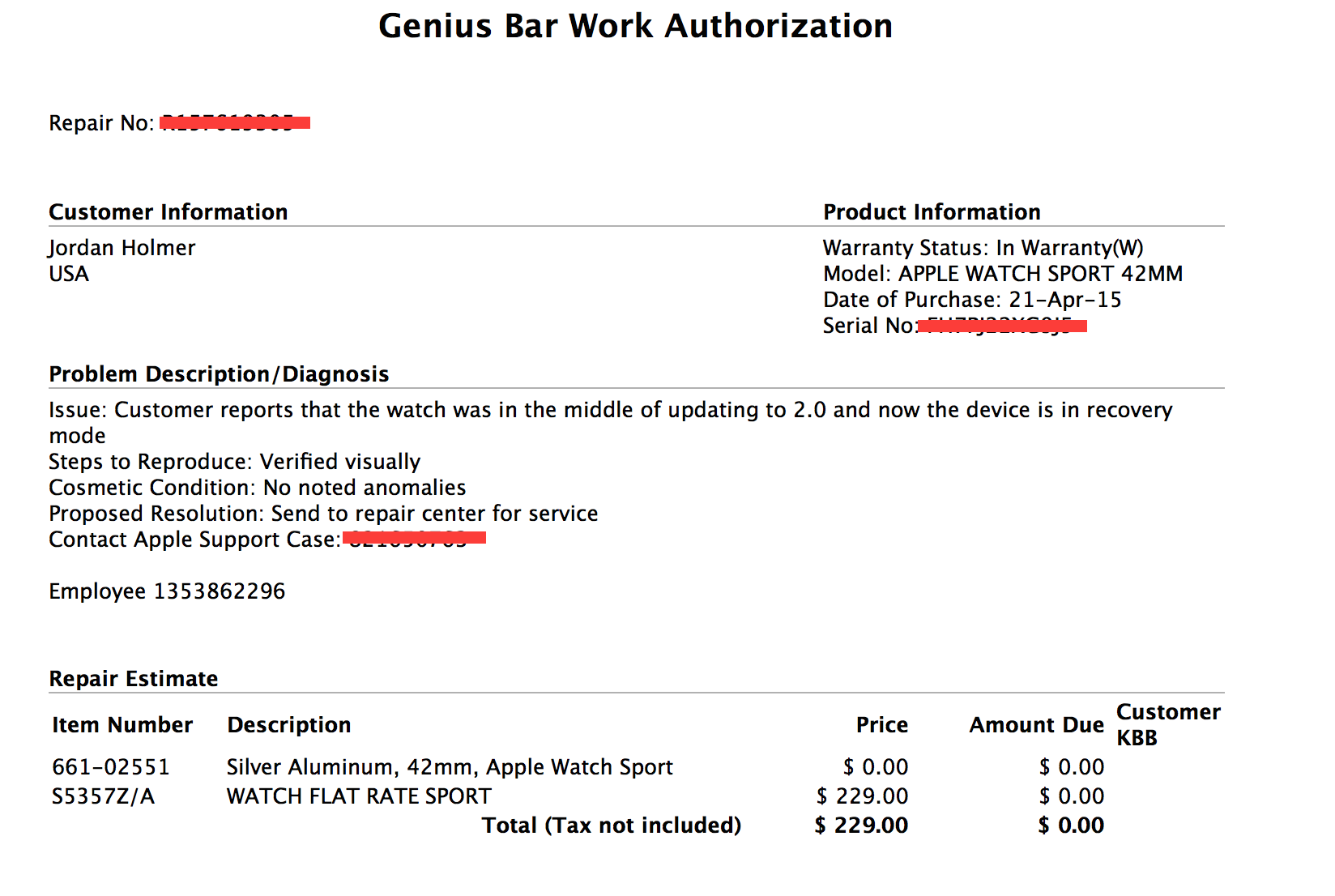Click Model: APPLE WATCH SPORT 42MM
This screenshot has height=896, width=1335.
(x=1003, y=274)
